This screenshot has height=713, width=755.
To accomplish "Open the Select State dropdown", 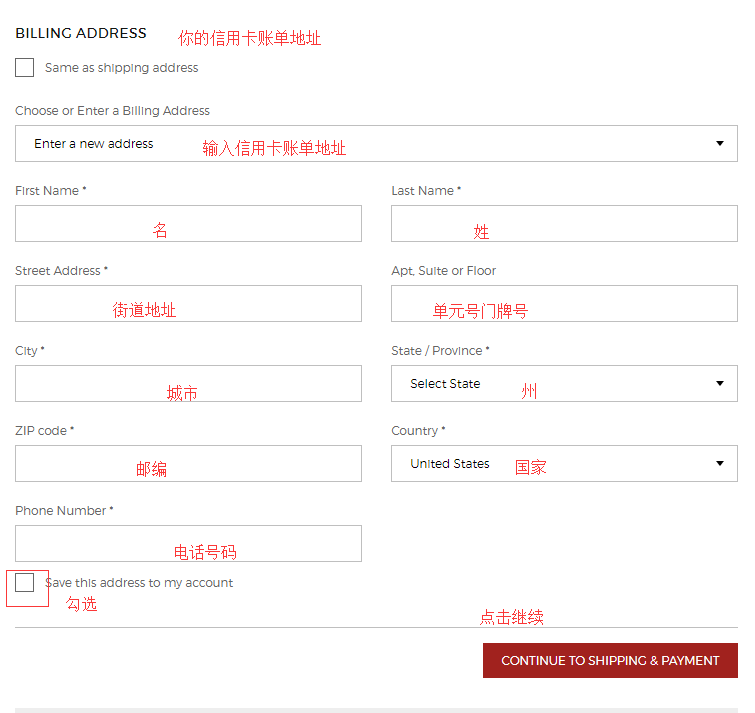I will [564, 384].
